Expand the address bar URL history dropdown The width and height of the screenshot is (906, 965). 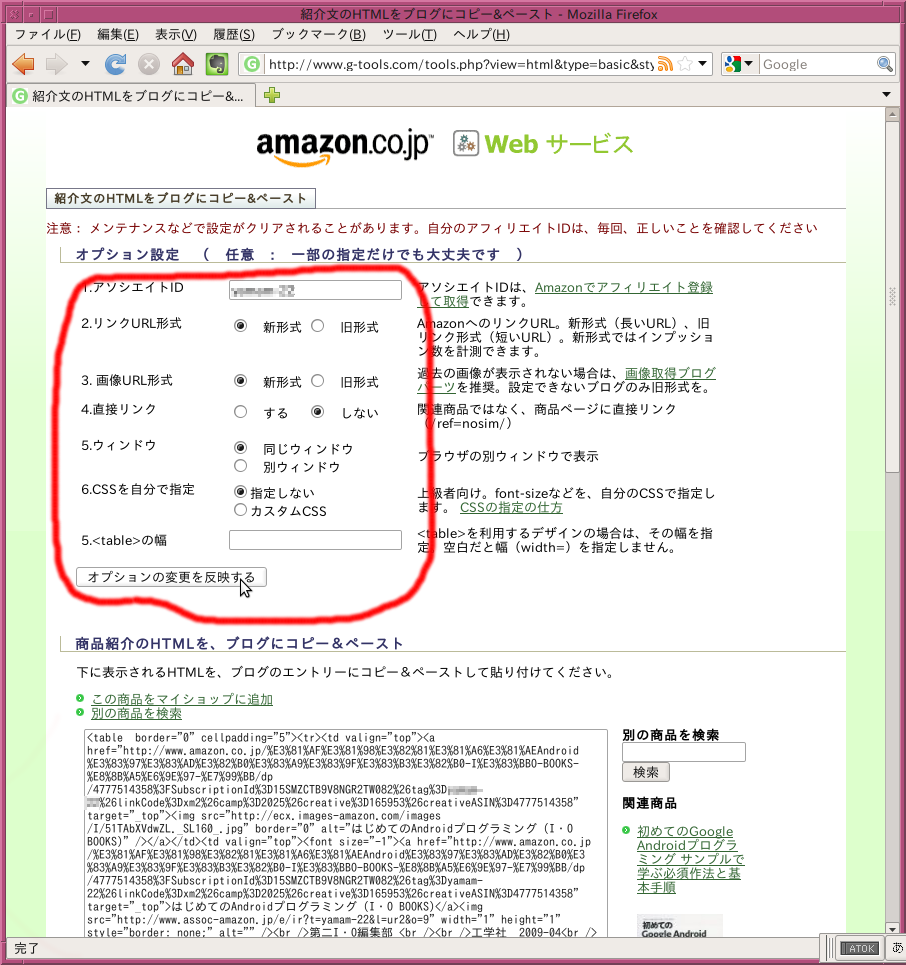[702, 64]
